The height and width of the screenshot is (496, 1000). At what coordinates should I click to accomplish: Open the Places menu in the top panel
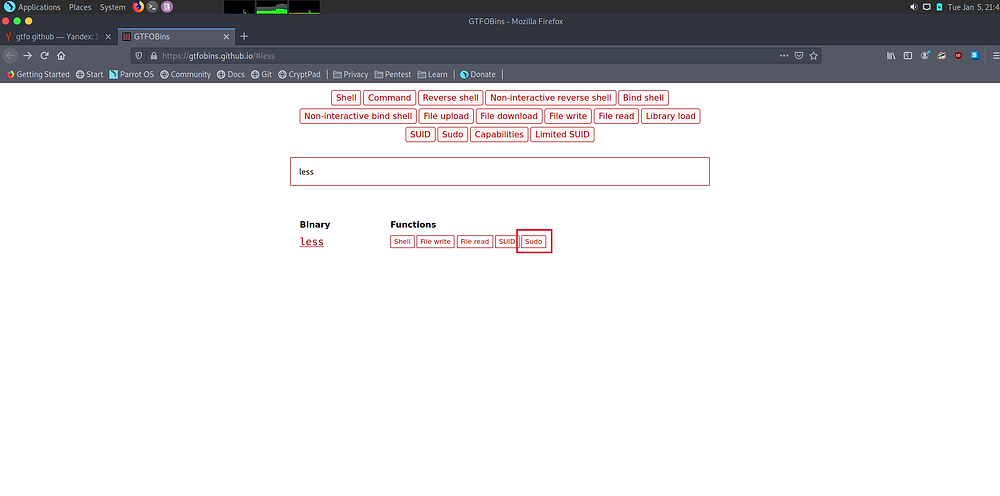(x=80, y=7)
